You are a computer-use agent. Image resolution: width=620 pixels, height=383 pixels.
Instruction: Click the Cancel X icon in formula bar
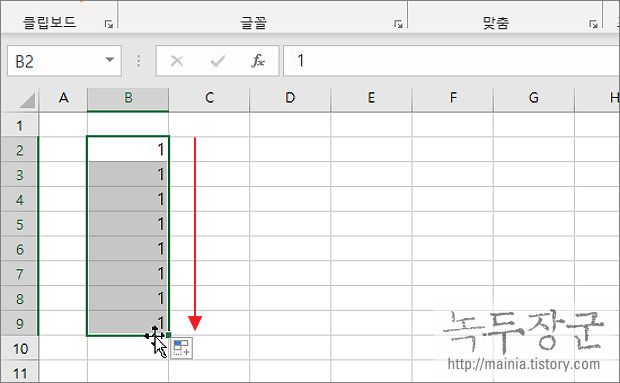(177, 61)
